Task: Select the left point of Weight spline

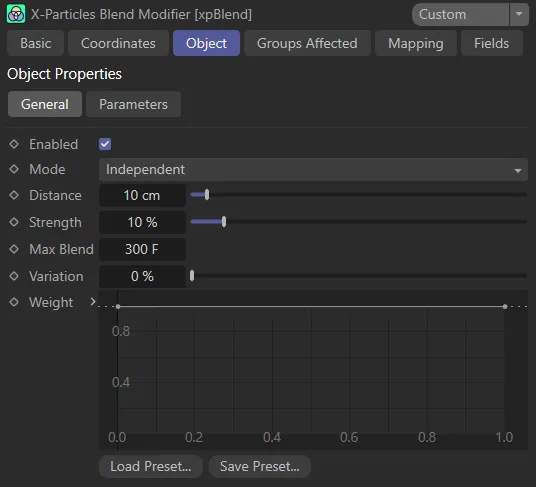Action: click(x=118, y=307)
